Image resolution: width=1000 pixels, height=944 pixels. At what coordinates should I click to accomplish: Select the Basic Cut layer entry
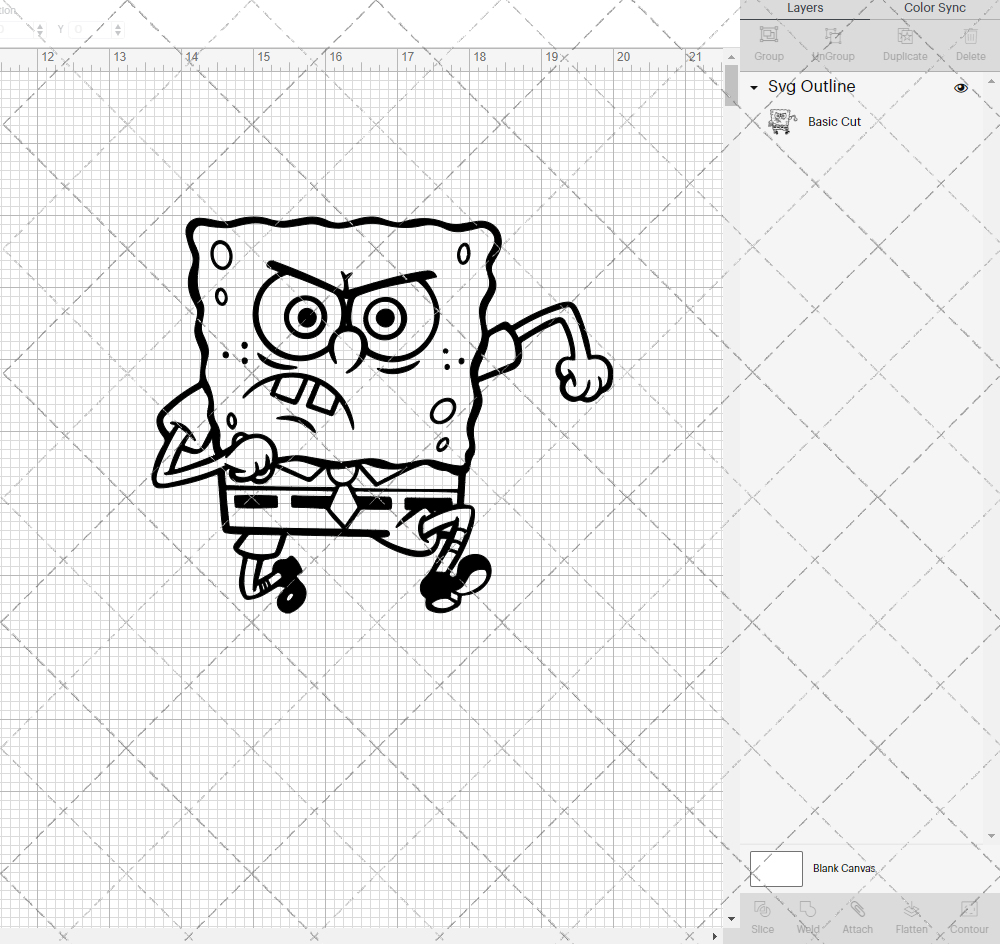pyautogui.click(x=834, y=121)
